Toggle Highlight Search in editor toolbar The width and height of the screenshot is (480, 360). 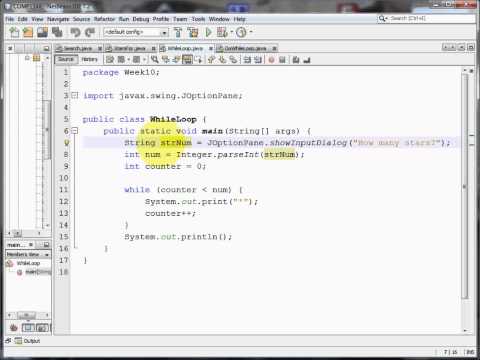(x=187, y=60)
